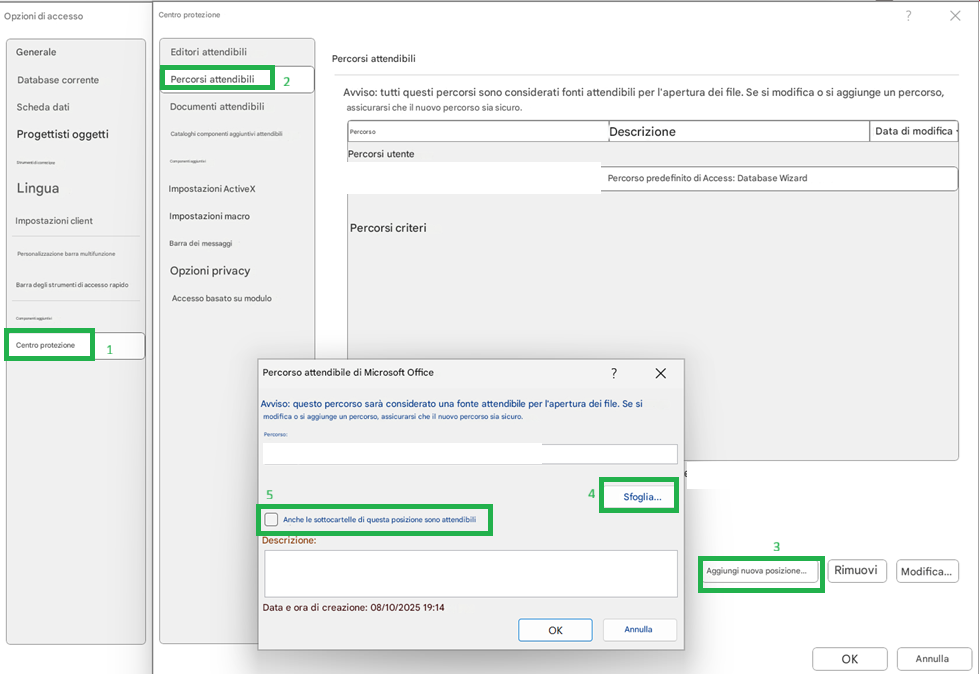
Task: Open Progettisti oggetti settings
Action: (62, 134)
